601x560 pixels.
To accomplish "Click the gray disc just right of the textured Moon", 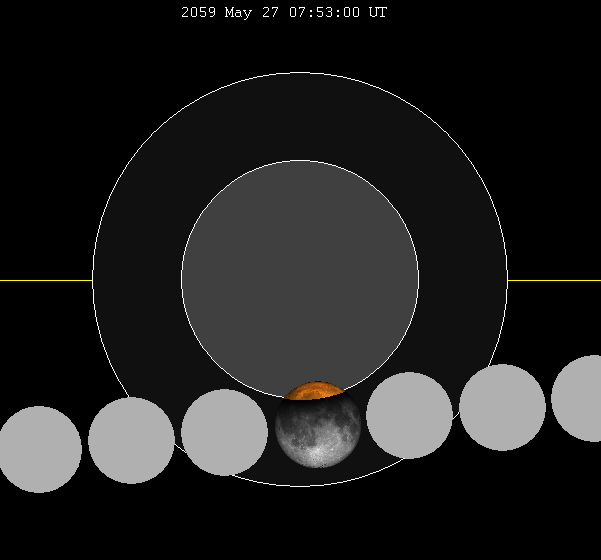I will pyautogui.click(x=409, y=415).
